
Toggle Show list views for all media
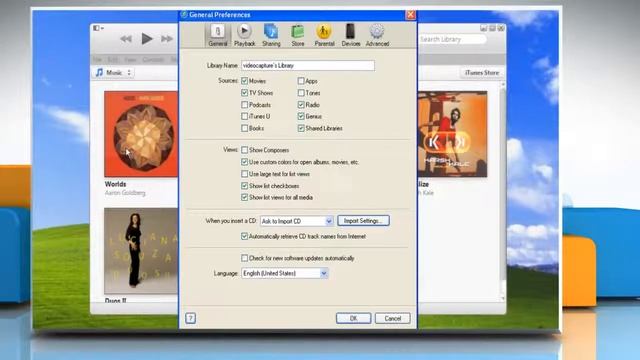244,198
